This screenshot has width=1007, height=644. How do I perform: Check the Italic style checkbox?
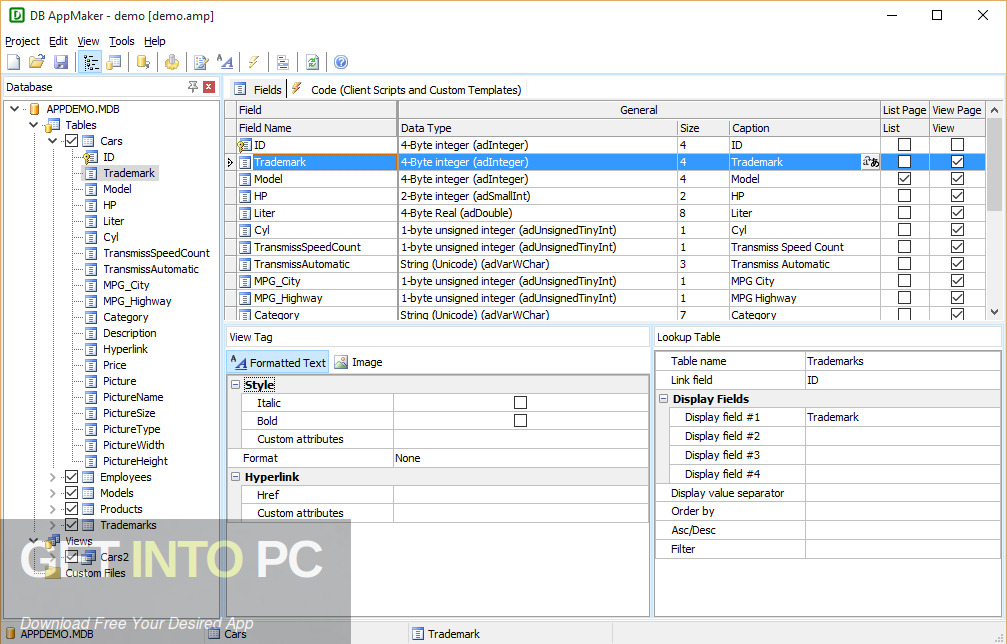[520, 403]
